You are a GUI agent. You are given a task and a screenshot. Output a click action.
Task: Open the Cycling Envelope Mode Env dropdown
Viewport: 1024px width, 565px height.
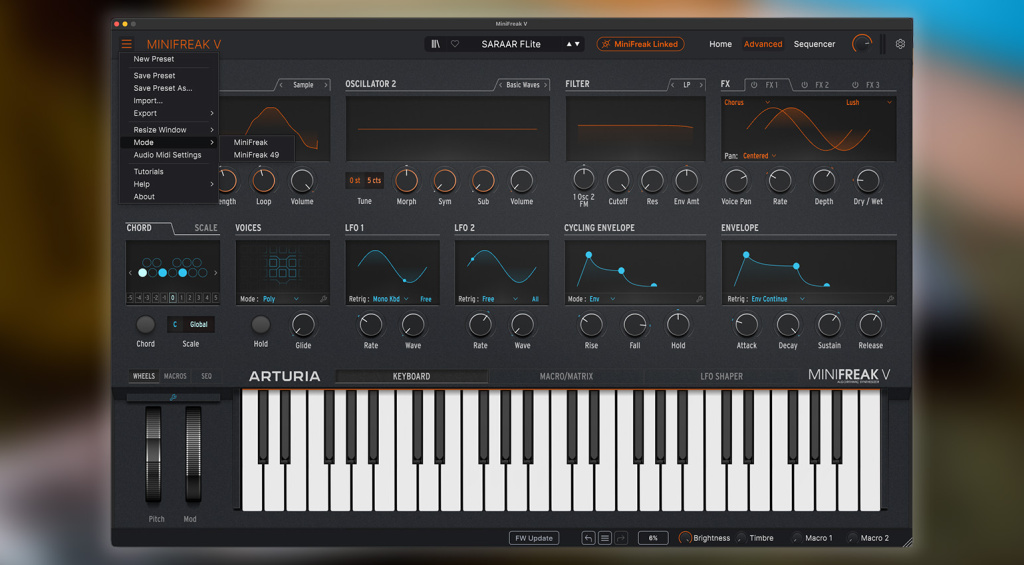(x=602, y=299)
